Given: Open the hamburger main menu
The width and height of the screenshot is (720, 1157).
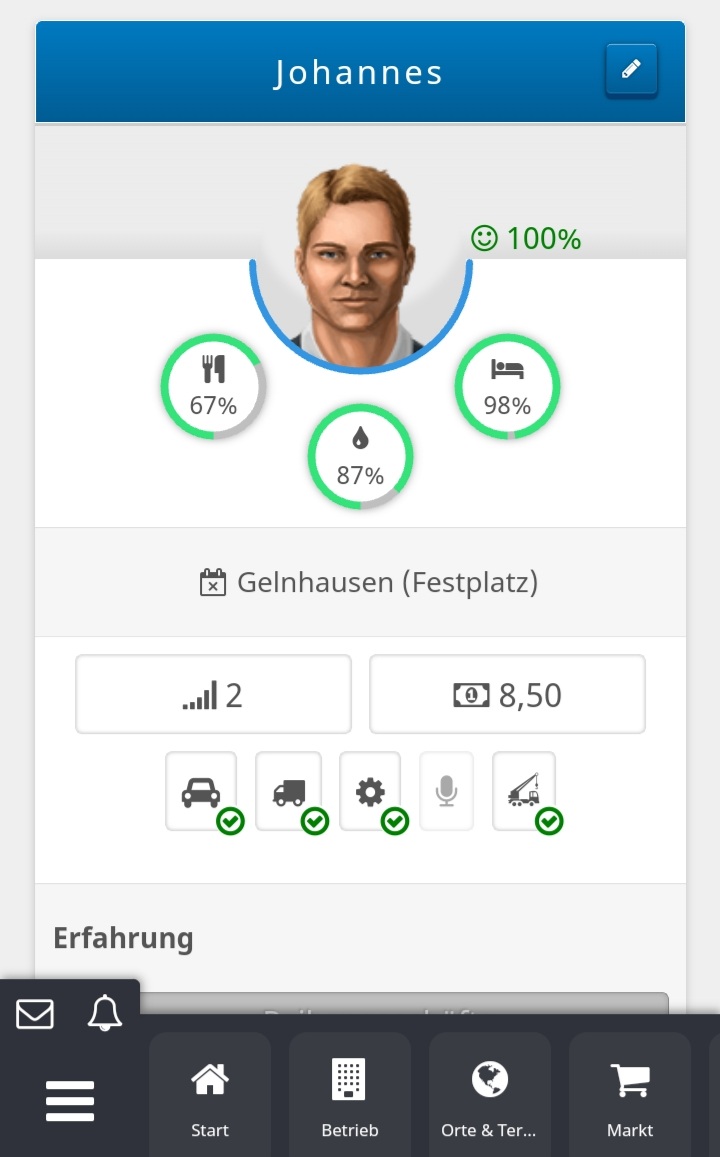Looking at the screenshot, I should click(70, 1101).
